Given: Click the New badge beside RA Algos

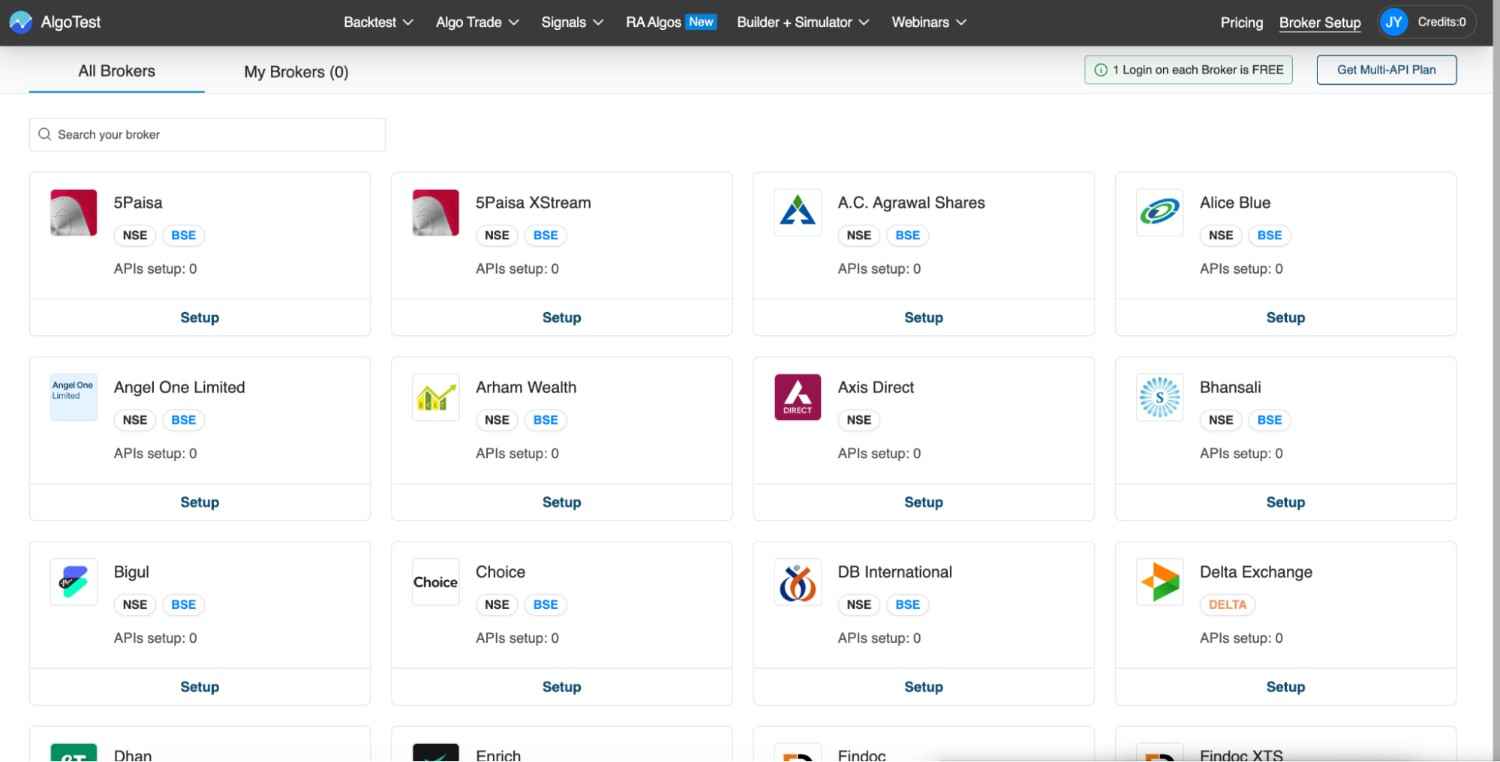Looking at the screenshot, I should coord(701,22).
